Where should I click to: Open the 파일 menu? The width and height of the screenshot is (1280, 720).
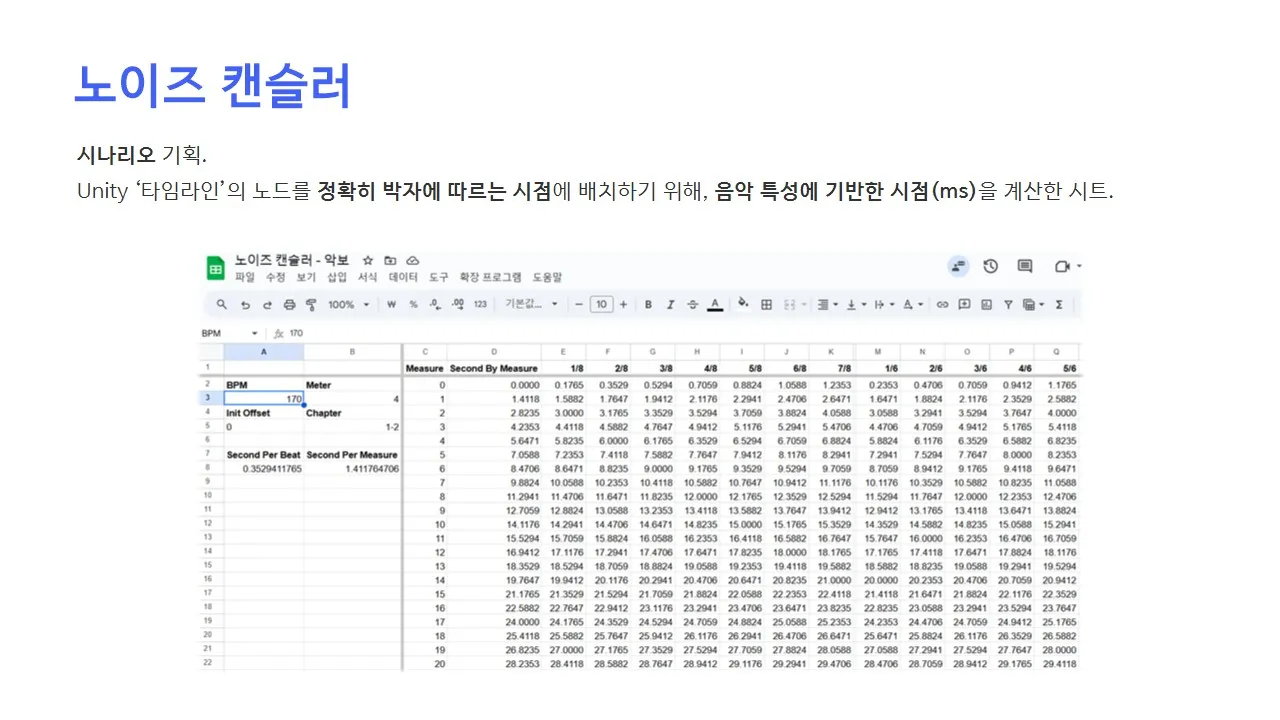pyautogui.click(x=245, y=277)
